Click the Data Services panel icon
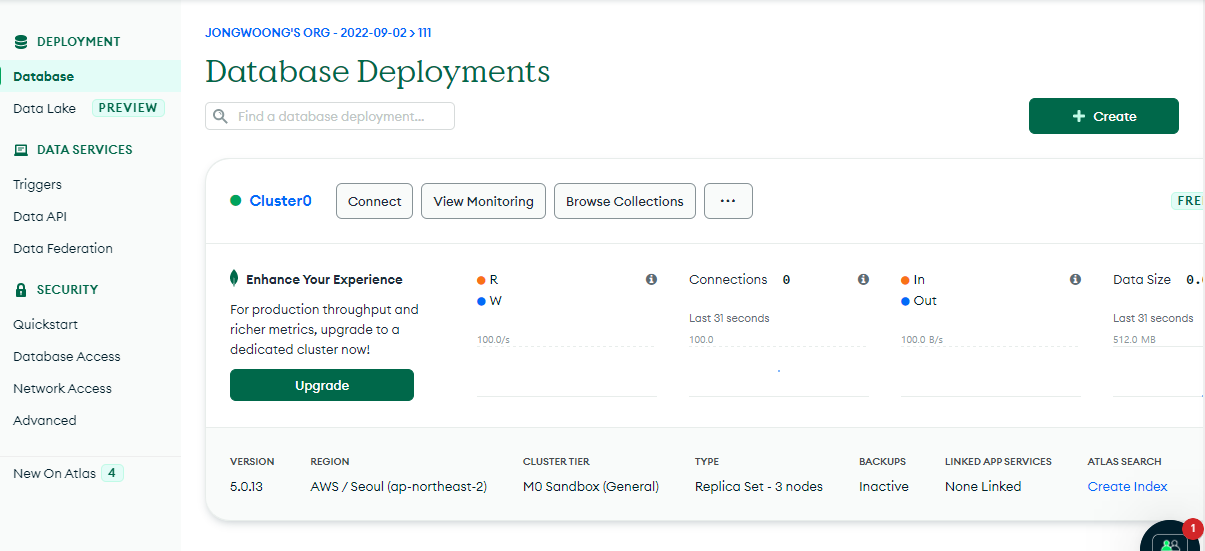1205x551 pixels. (21, 150)
